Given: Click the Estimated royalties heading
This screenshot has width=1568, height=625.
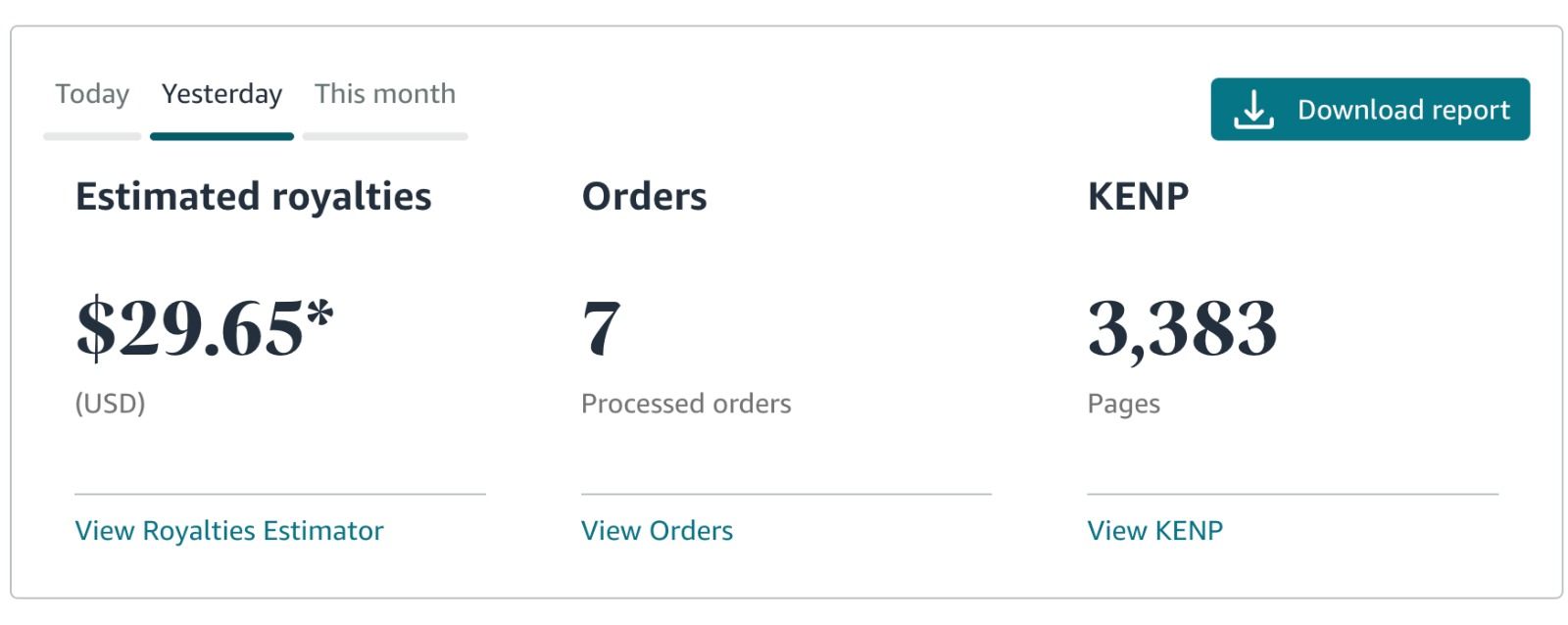Looking at the screenshot, I should coord(253,197).
